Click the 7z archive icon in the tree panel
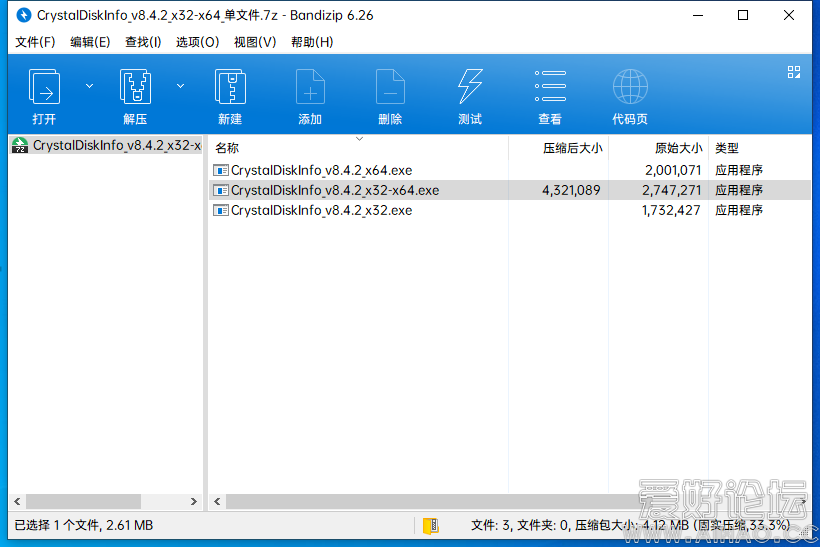This screenshot has width=820, height=547. click(20, 145)
